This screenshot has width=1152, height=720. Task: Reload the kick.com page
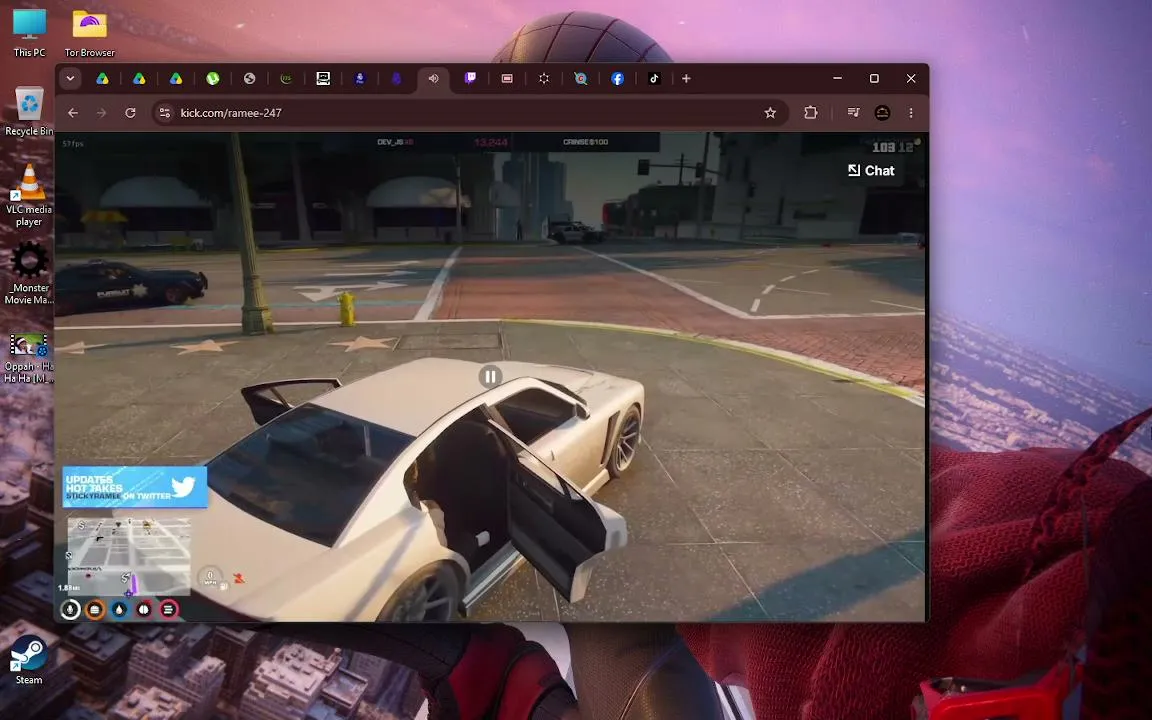coord(130,112)
